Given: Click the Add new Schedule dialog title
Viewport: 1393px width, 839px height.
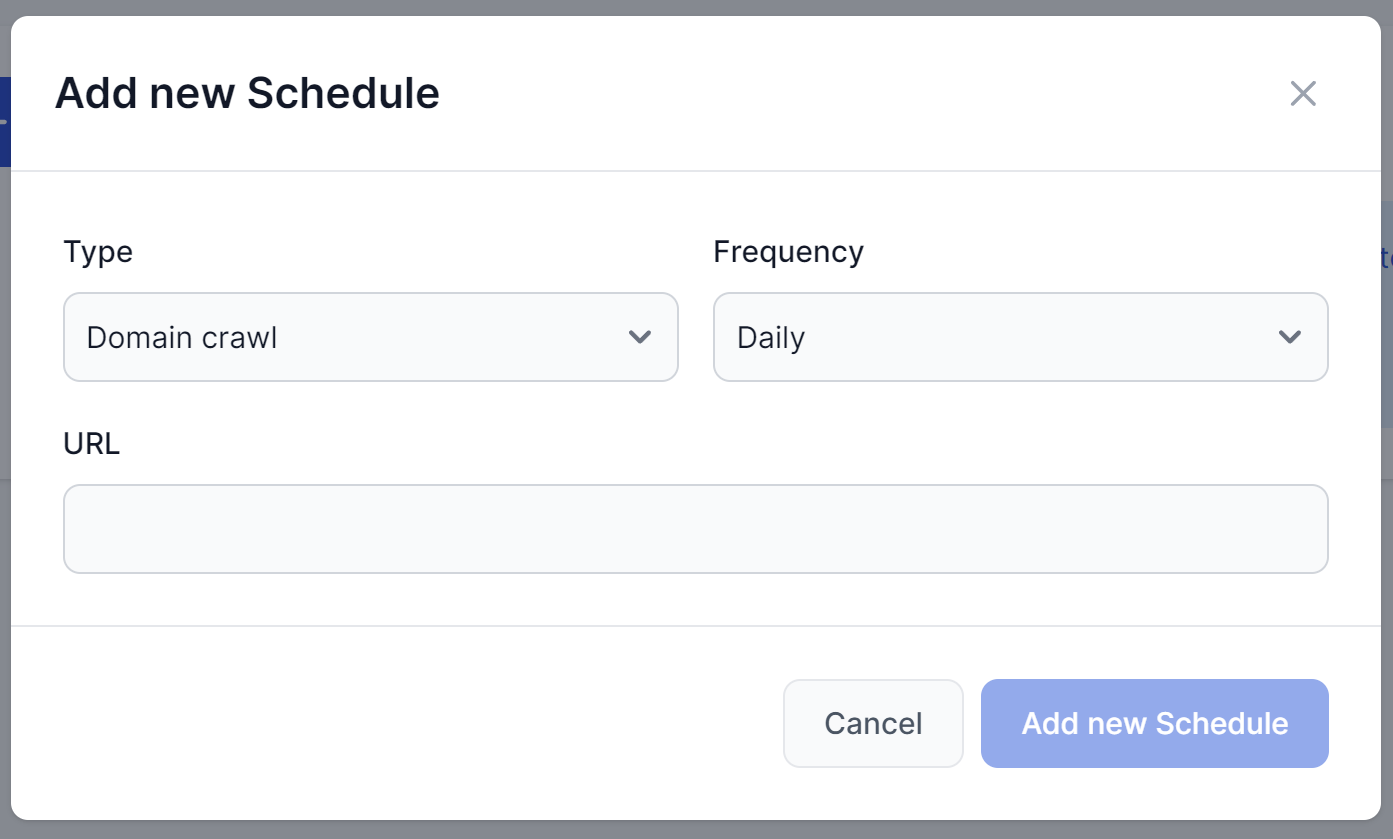Looking at the screenshot, I should [x=247, y=93].
